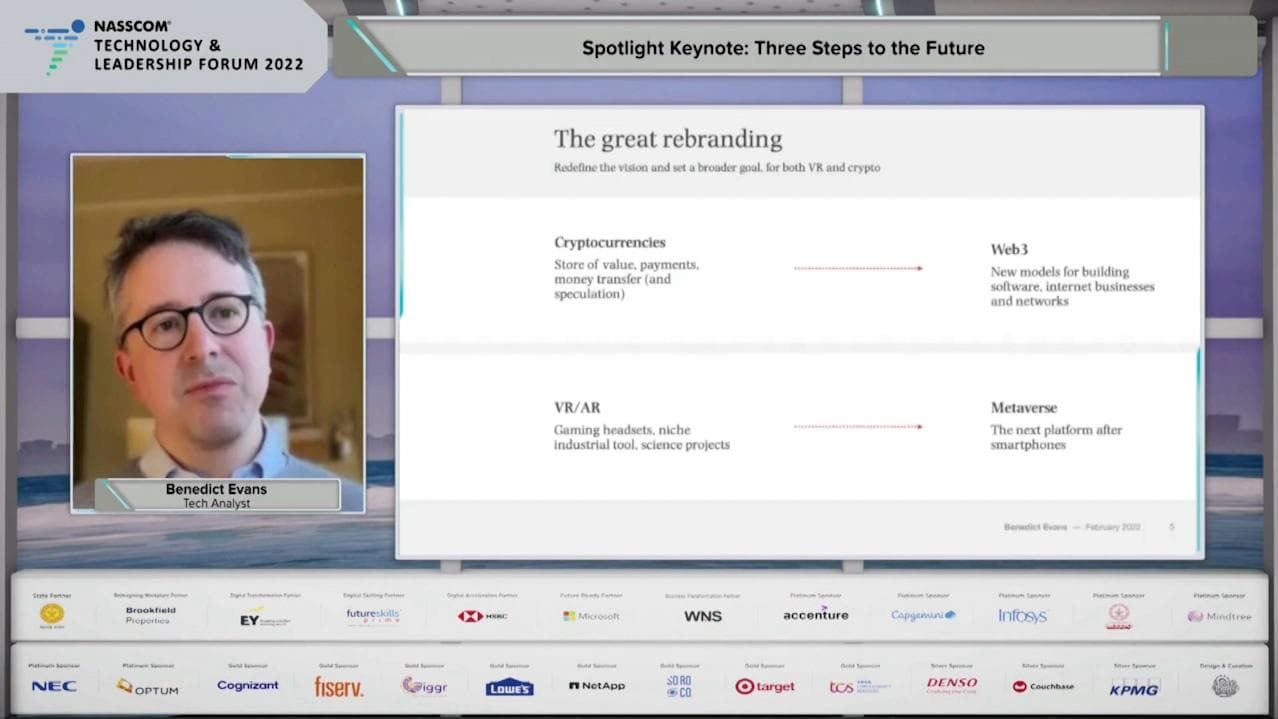Image resolution: width=1278 pixels, height=719 pixels.
Task: Click the Mindtree Platinum Sponsor link
Action: click(x=1221, y=616)
